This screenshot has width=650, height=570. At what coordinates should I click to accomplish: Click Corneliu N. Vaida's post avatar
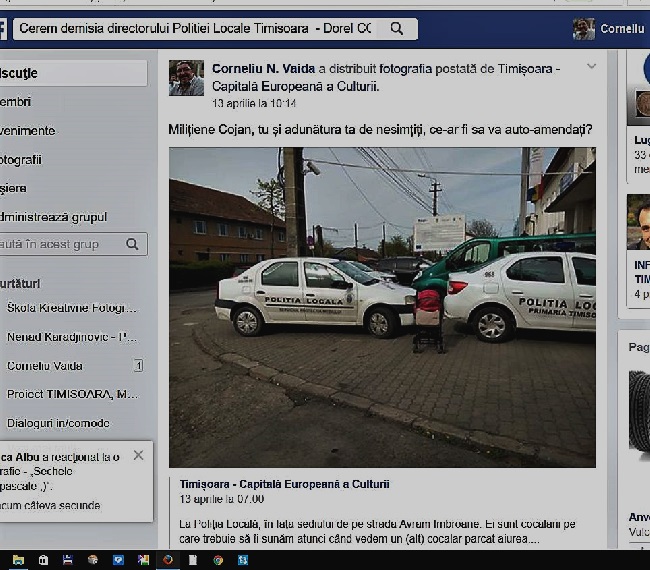186,78
